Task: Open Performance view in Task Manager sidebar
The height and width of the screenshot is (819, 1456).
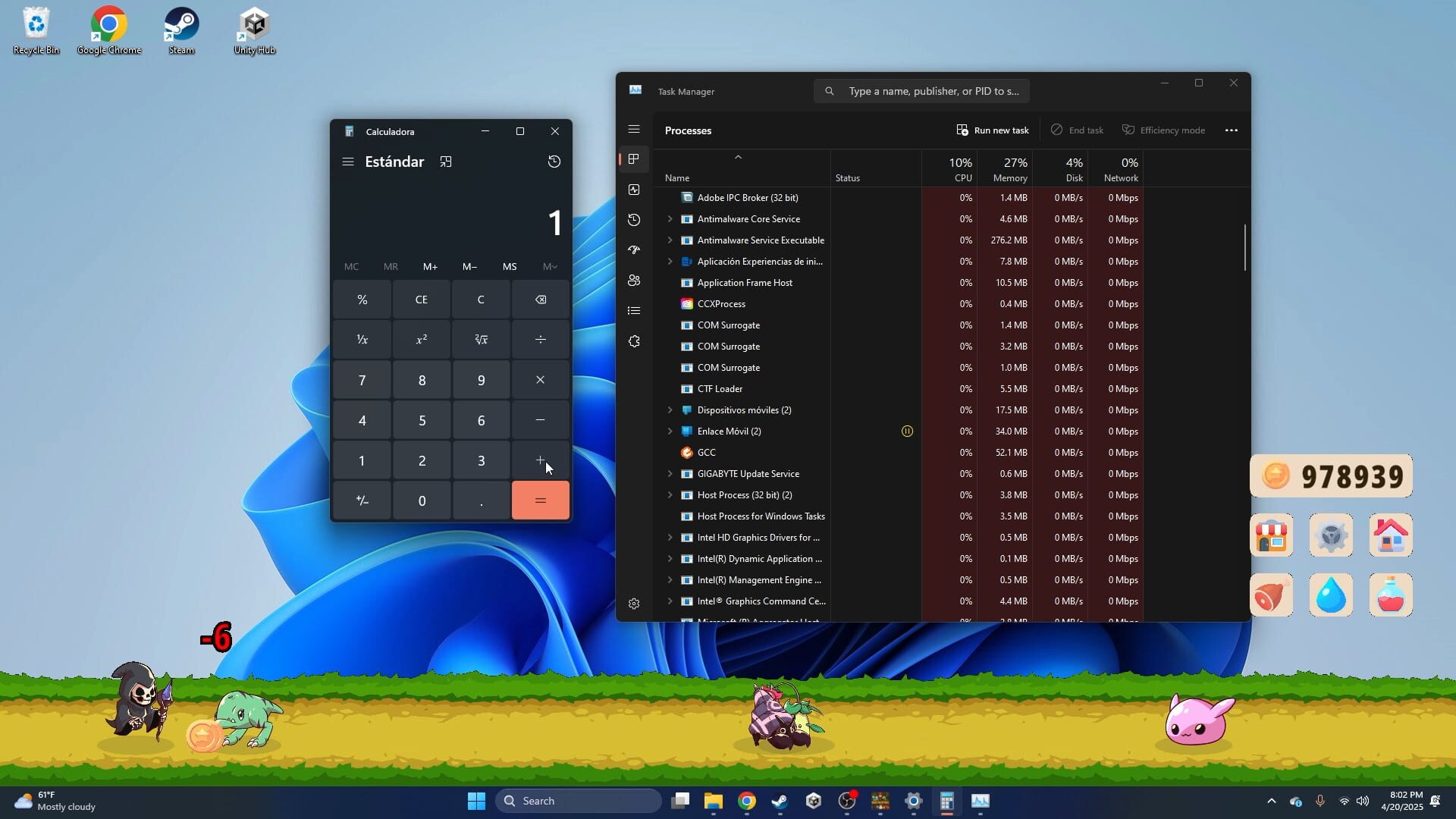Action: pyautogui.click(x=634, y=190)
